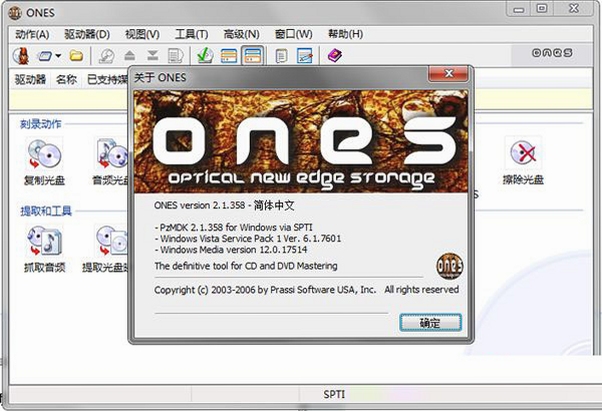Viewport: 602px width, 411px height.
Task: Click the drive device toolbar icon
Action: coord(45,56)
